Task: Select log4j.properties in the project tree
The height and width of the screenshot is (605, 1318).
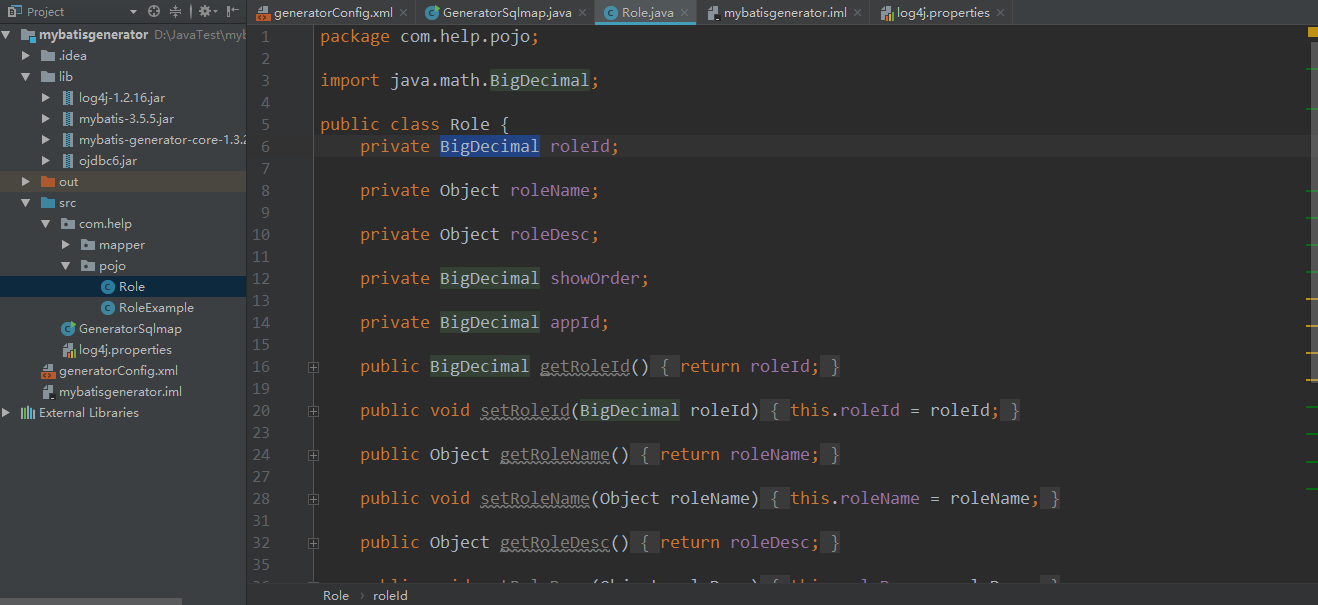Action: coord(123,350)
